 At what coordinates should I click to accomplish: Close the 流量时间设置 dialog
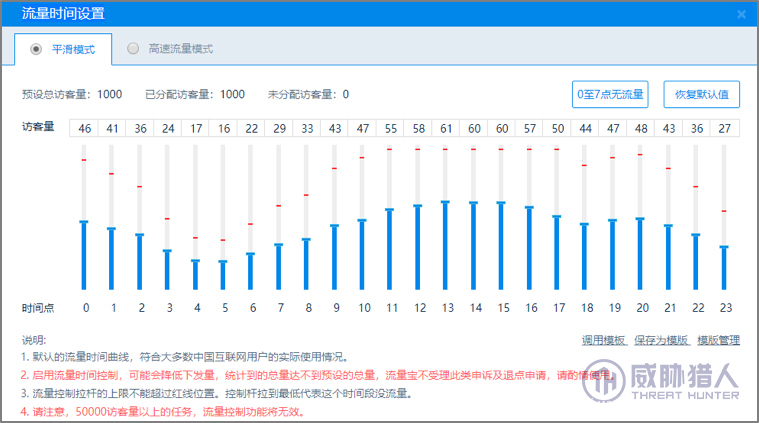[x=741, y=14]
